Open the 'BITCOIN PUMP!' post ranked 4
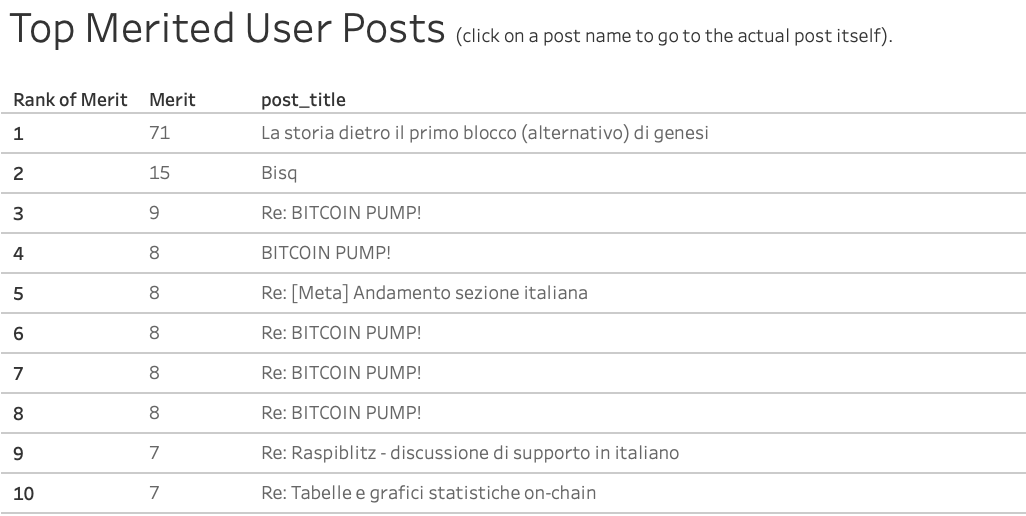This screenshot has width=1026, height=516. 326,253
